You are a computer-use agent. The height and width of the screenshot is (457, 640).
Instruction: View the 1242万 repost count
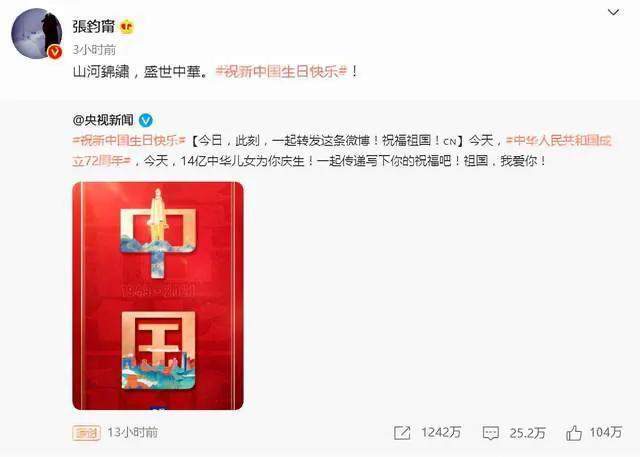point(441,433)
